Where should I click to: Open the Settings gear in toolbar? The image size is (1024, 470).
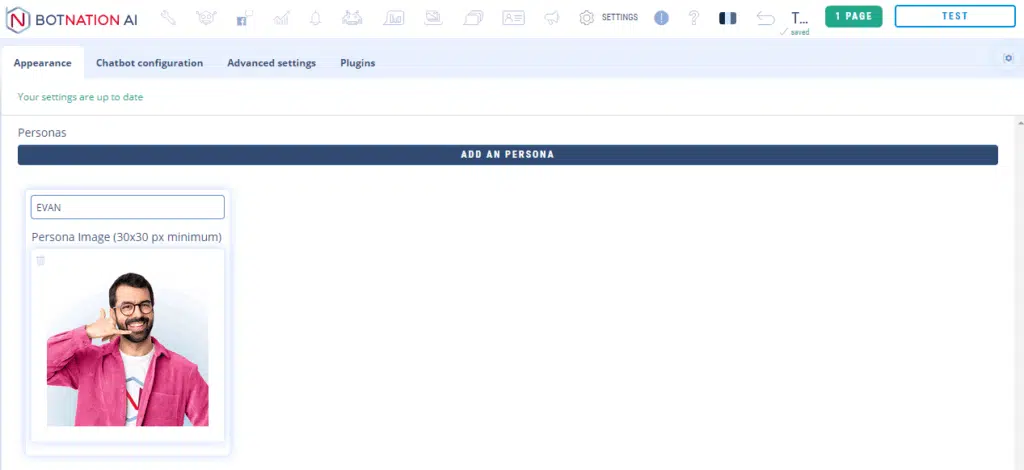587,18
